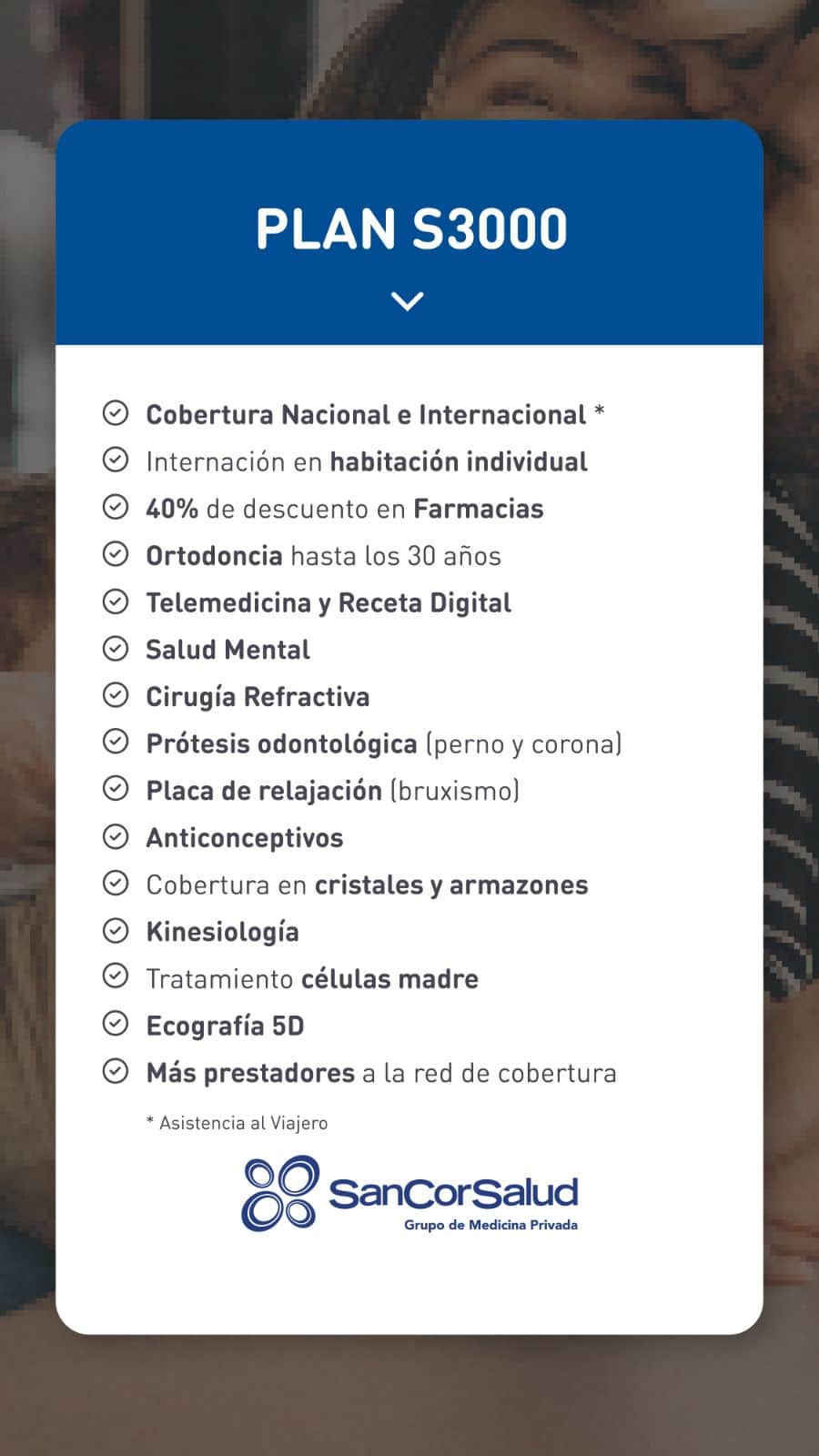Click the check icon beside Tratamiento células madre
The height and width of the screenshot is (1456, 819).
click(x=116, y=977)
